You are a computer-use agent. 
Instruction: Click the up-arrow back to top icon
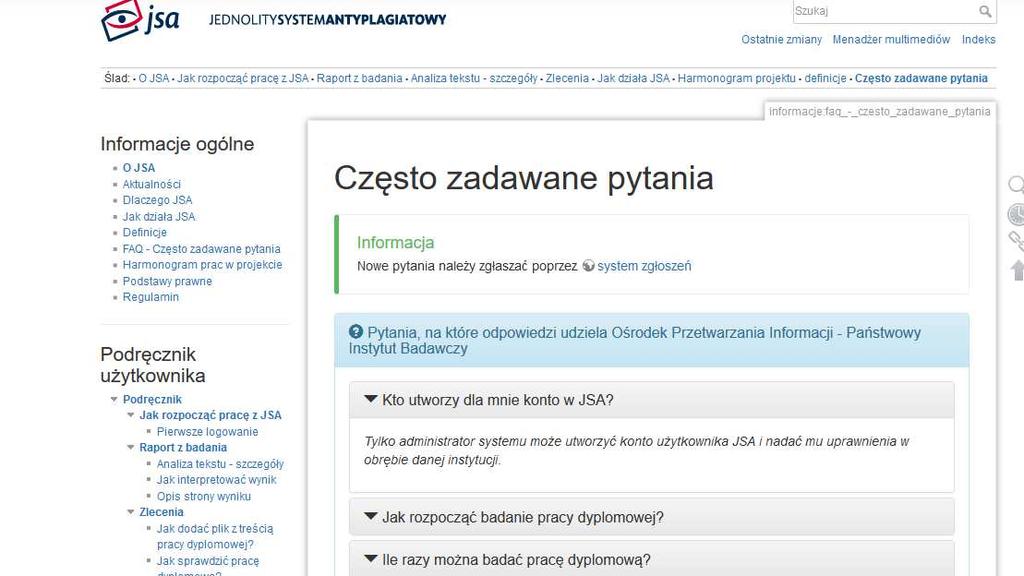point(1017,270)
